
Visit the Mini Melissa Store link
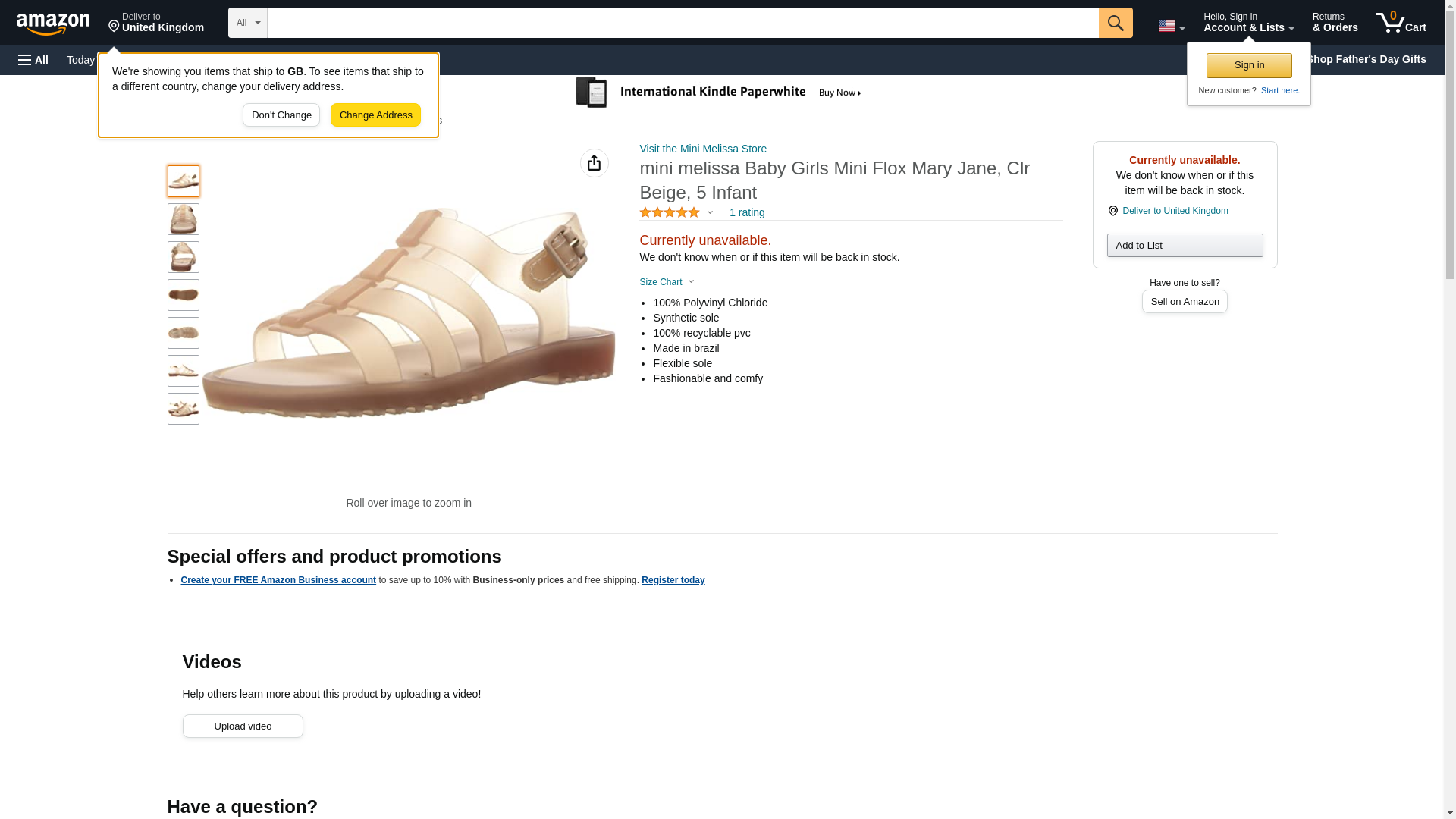tap(702, 149)
